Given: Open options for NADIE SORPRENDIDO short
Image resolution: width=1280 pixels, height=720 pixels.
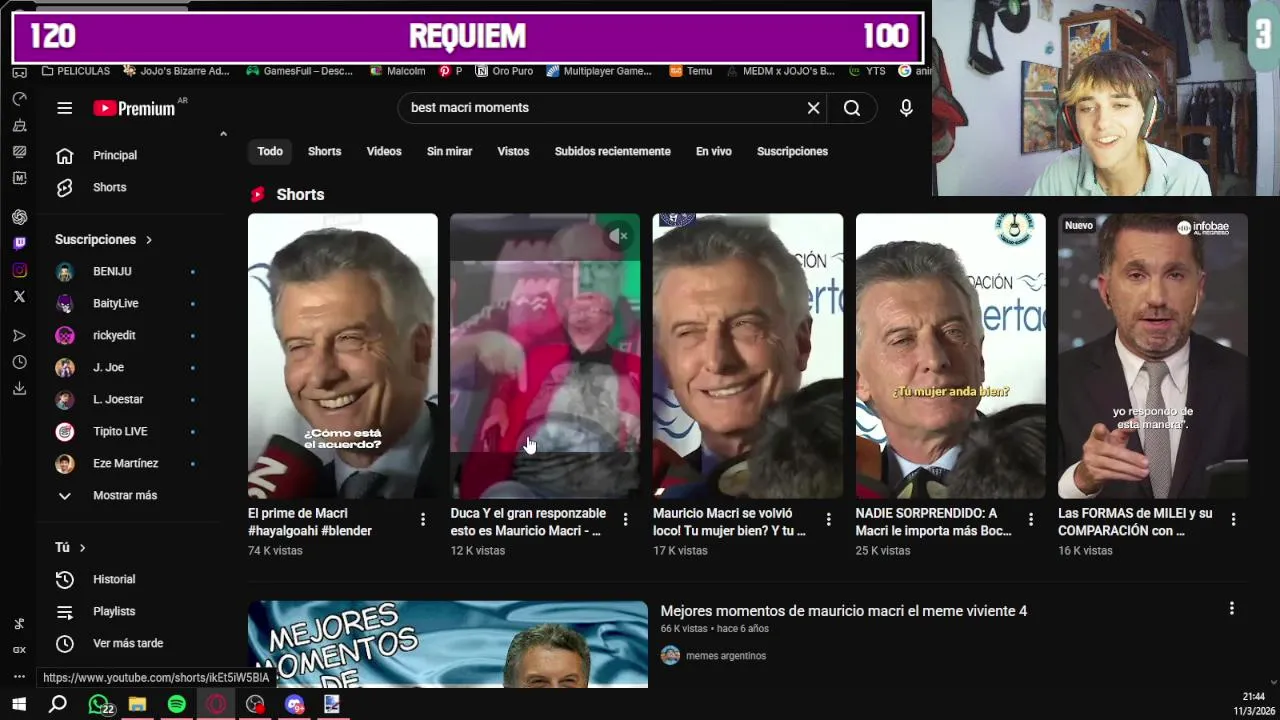Looking at the screenshot, I should click(1031, 519).
